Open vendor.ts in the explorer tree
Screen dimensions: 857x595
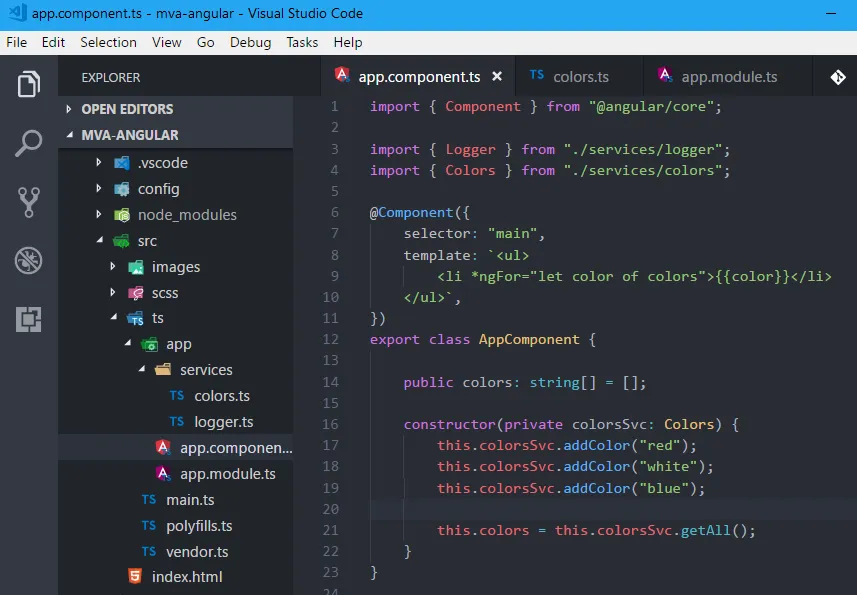click(x=175, y=552)
